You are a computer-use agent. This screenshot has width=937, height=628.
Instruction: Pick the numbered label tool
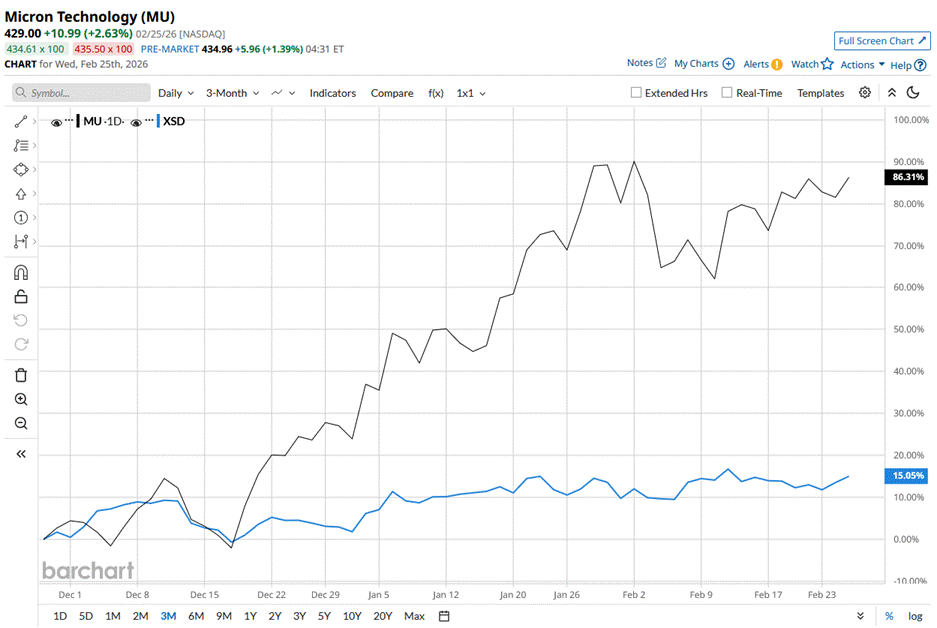click(21, 217)
